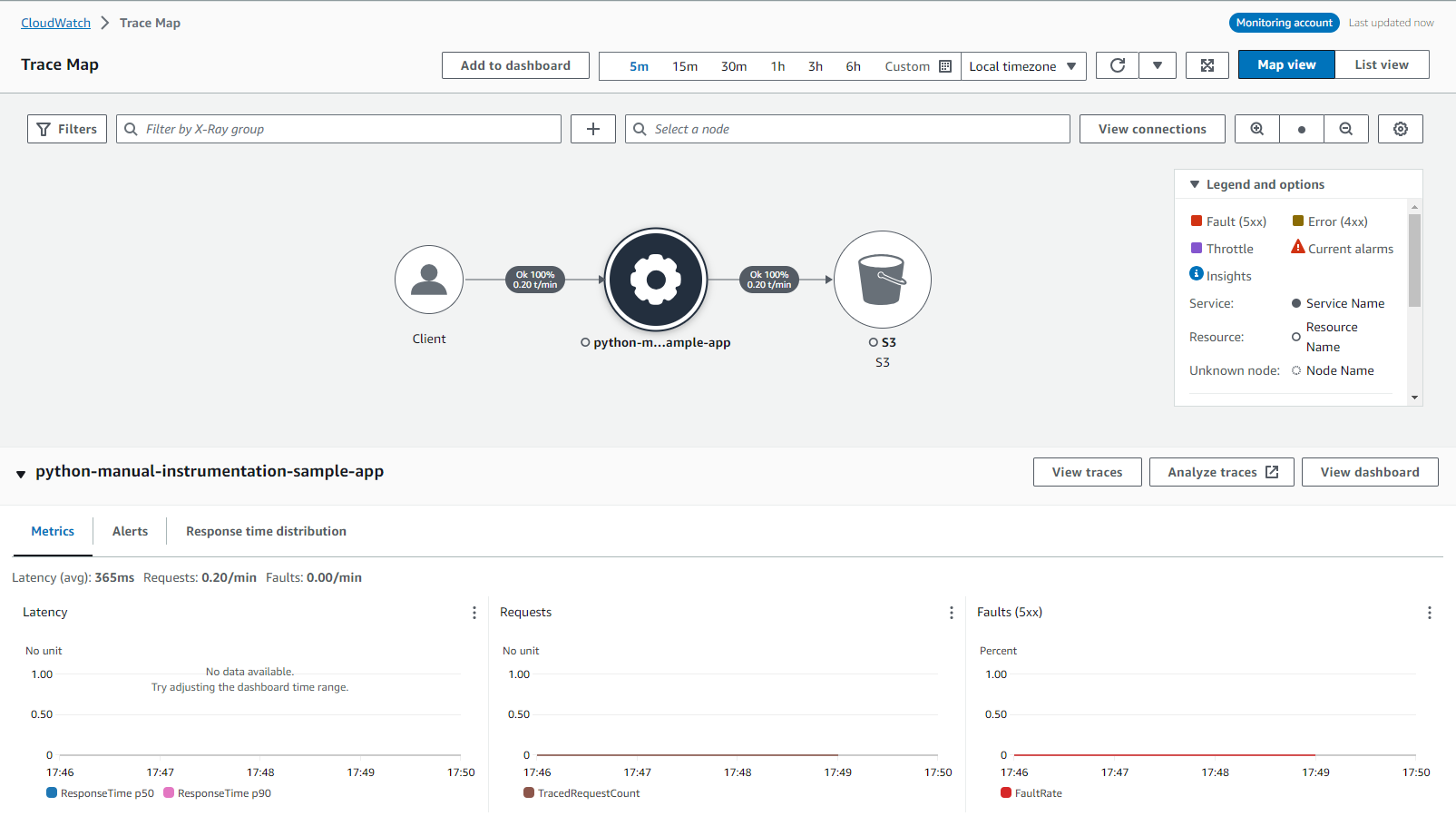Select 3h time range

click(816, 66)
